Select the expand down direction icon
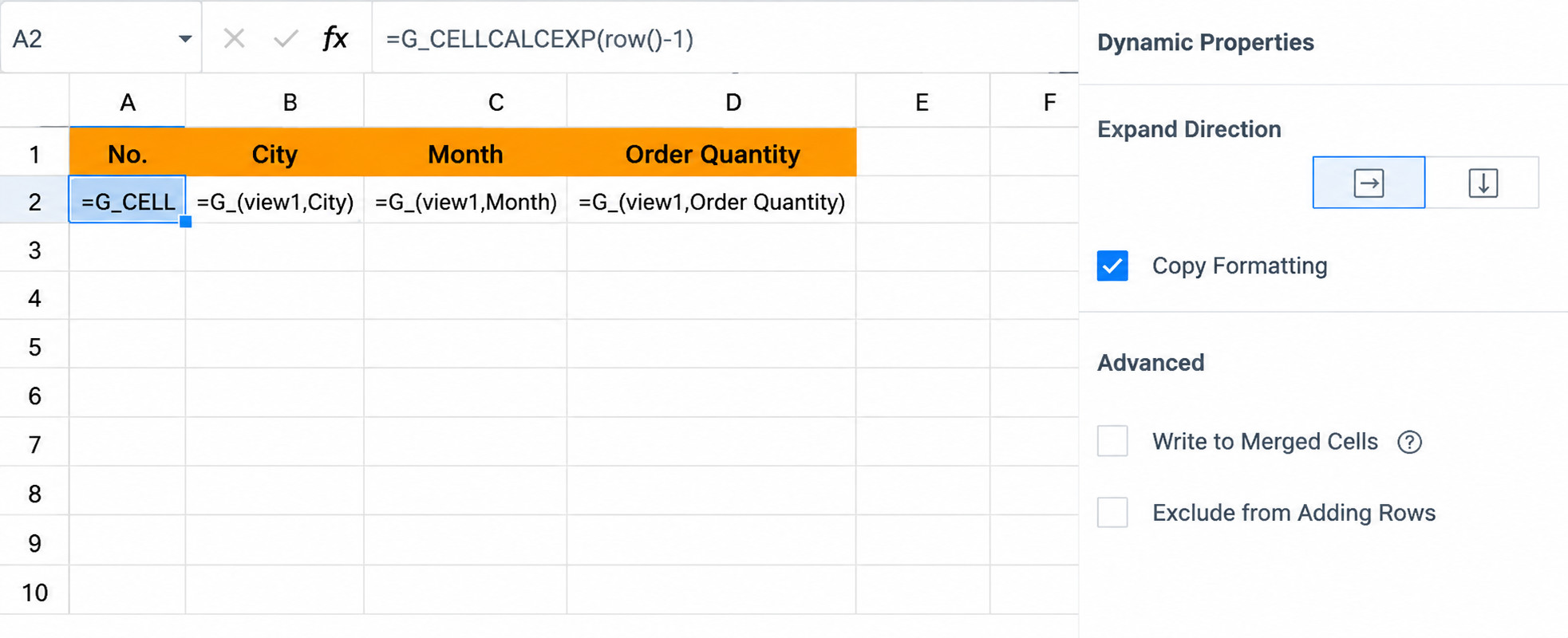 coord(1483,183)
